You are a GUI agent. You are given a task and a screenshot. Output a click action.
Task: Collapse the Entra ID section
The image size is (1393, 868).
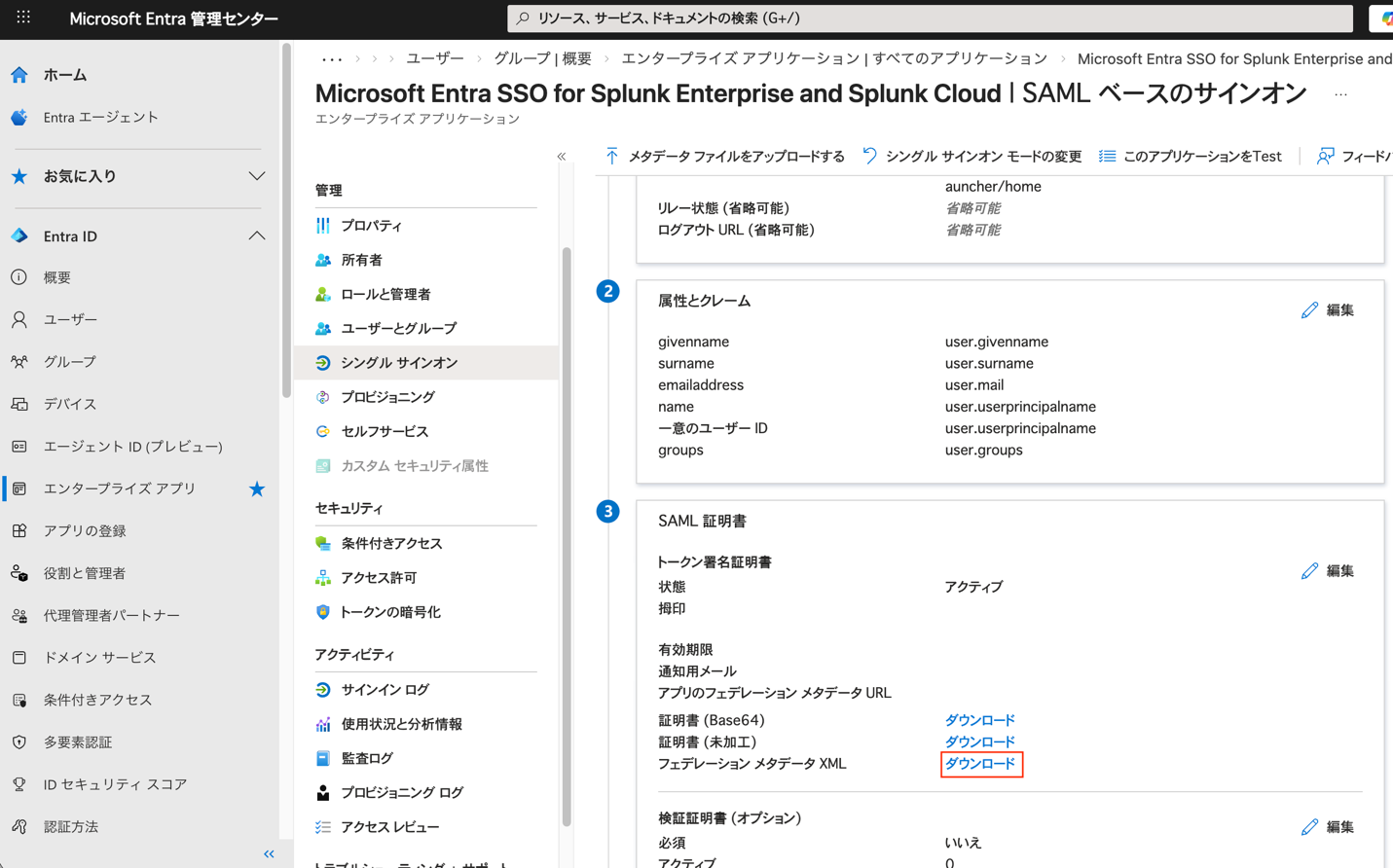pos(256,235)
